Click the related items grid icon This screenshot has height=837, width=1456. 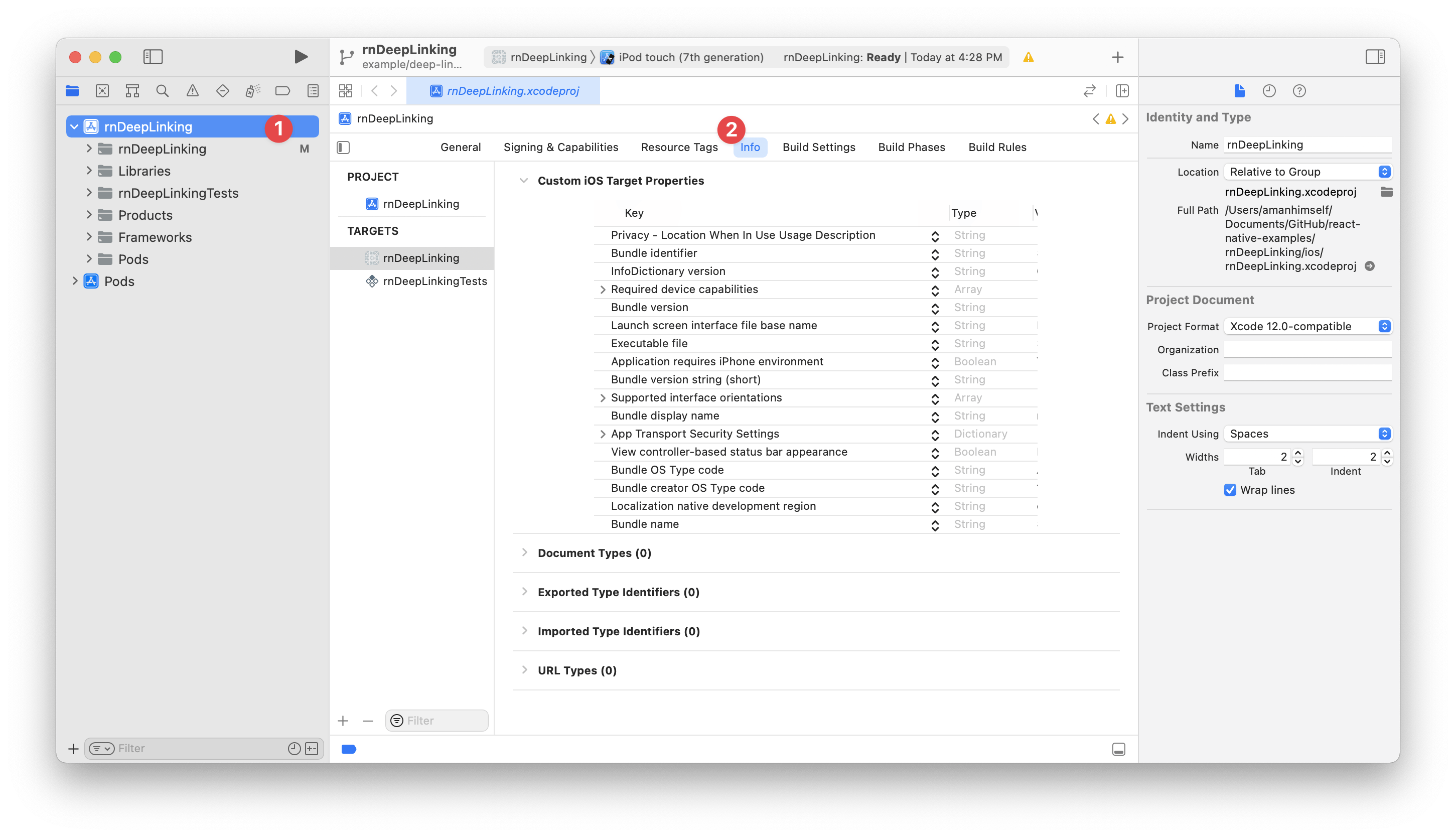tap(345, 90)
